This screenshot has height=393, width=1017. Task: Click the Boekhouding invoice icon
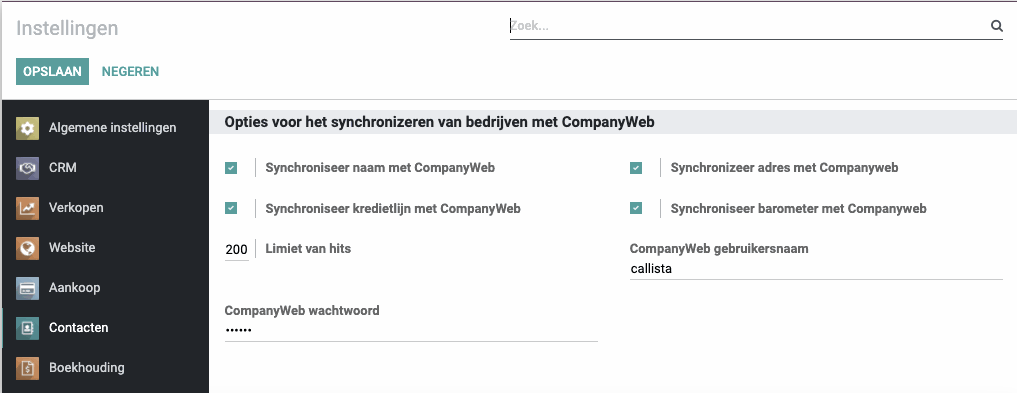click(27, 368)
